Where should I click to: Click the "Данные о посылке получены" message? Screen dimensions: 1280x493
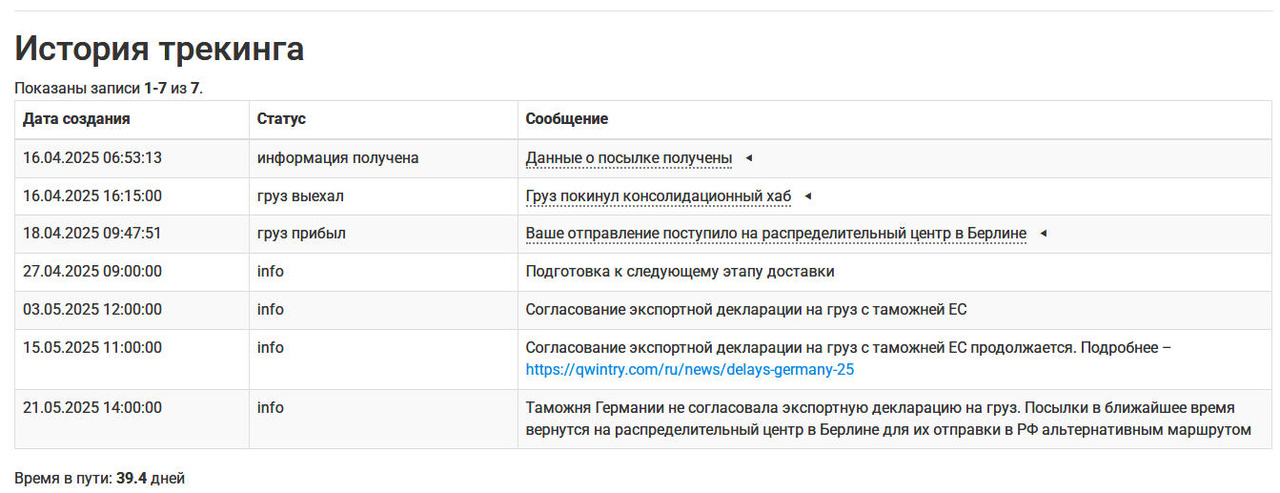(x=628, y=158)
